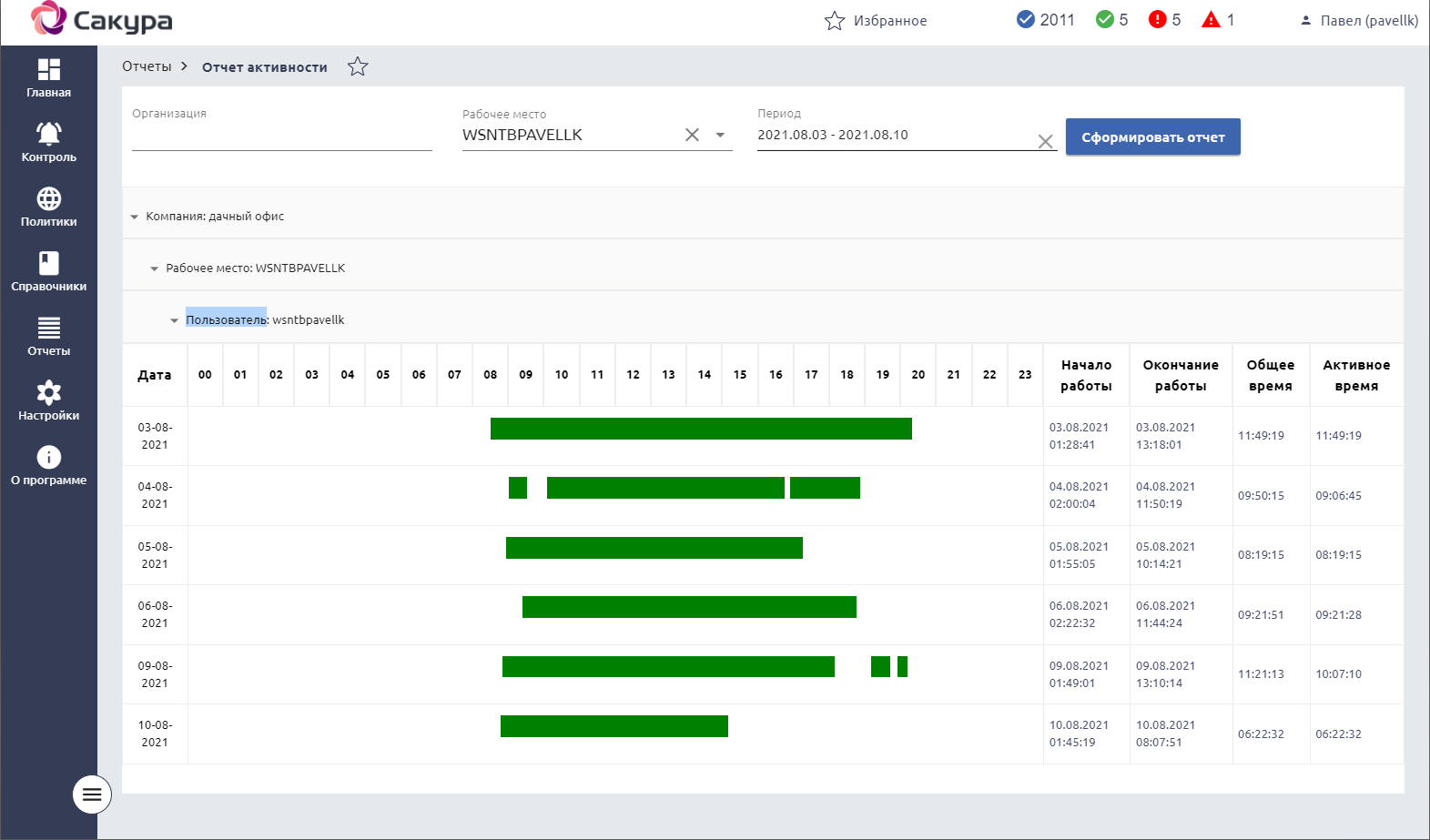1430x840 pixels.
Task: Click the Организация input field
Action: [281, 137]
